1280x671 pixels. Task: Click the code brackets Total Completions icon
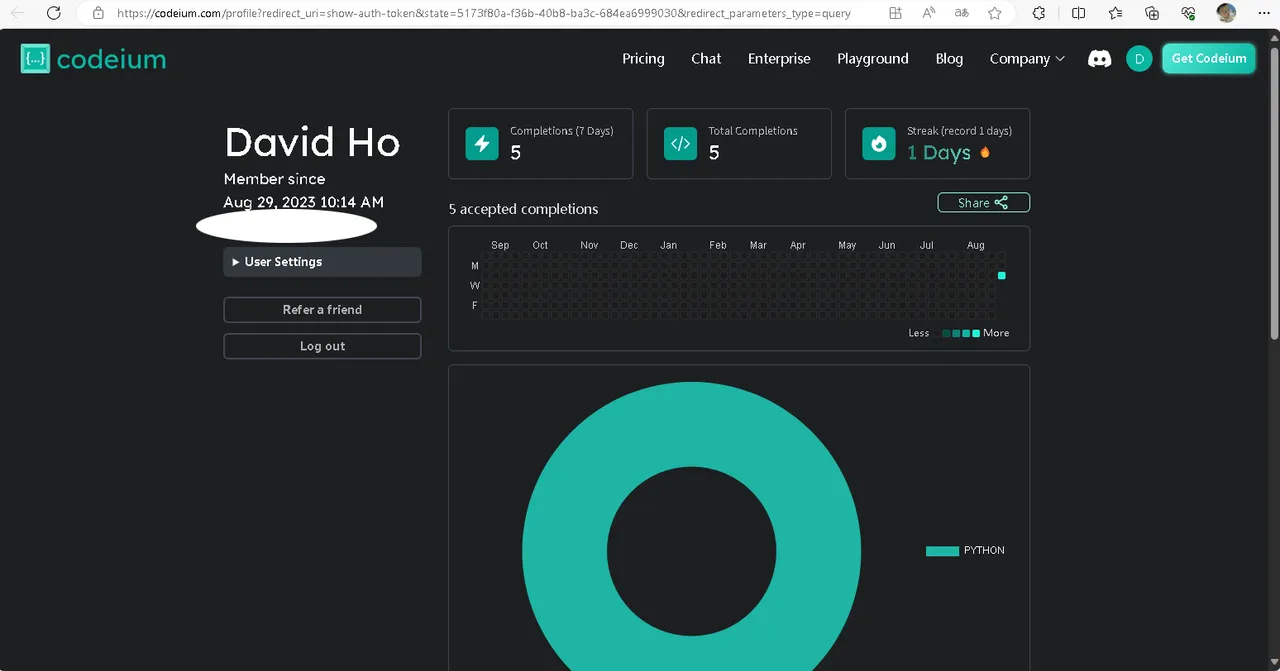click(x=680, y=144)
